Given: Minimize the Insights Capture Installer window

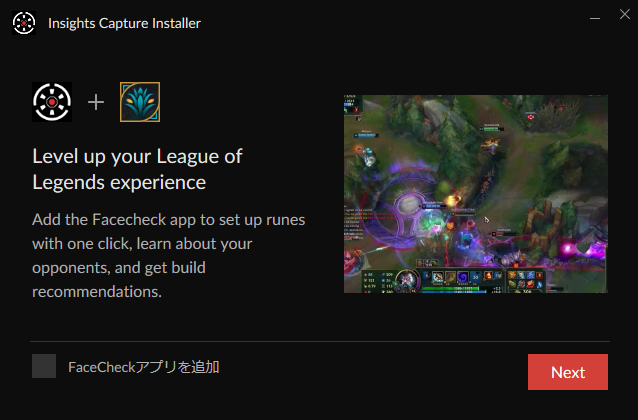Looking at the screenshot, I should coord(595,18).
